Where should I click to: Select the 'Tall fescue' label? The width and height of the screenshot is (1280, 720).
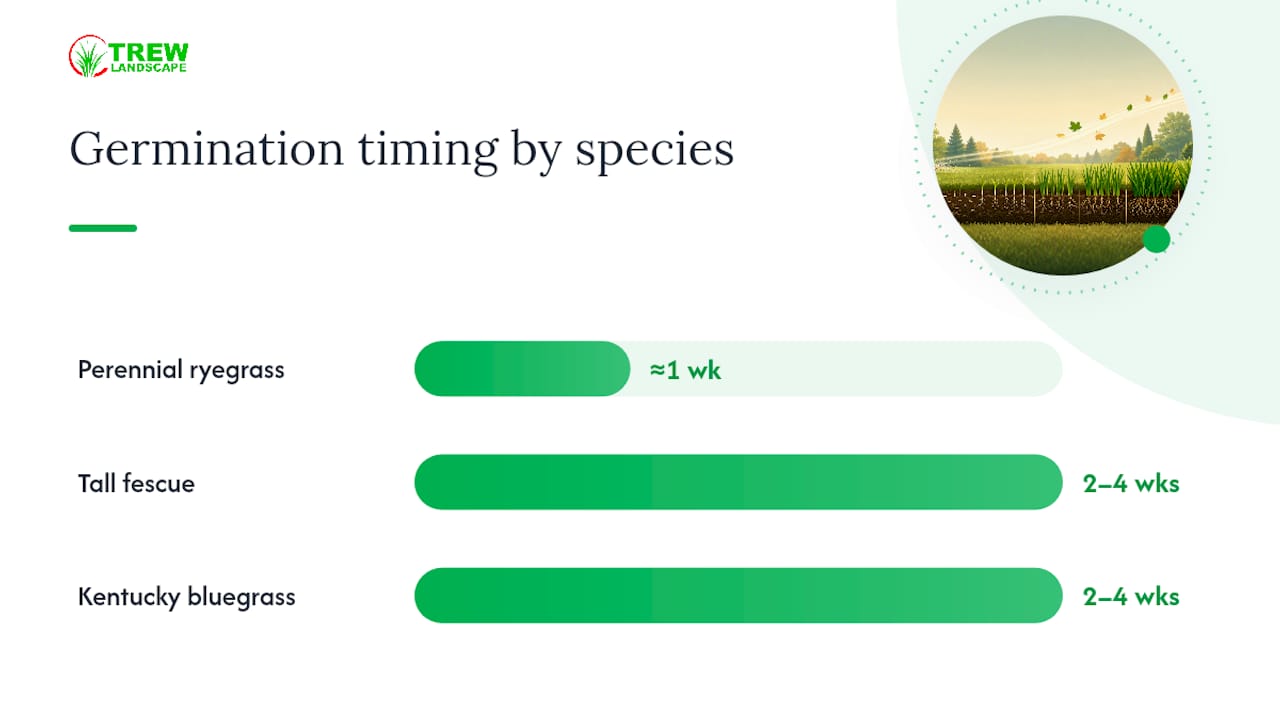pos(136,484)
